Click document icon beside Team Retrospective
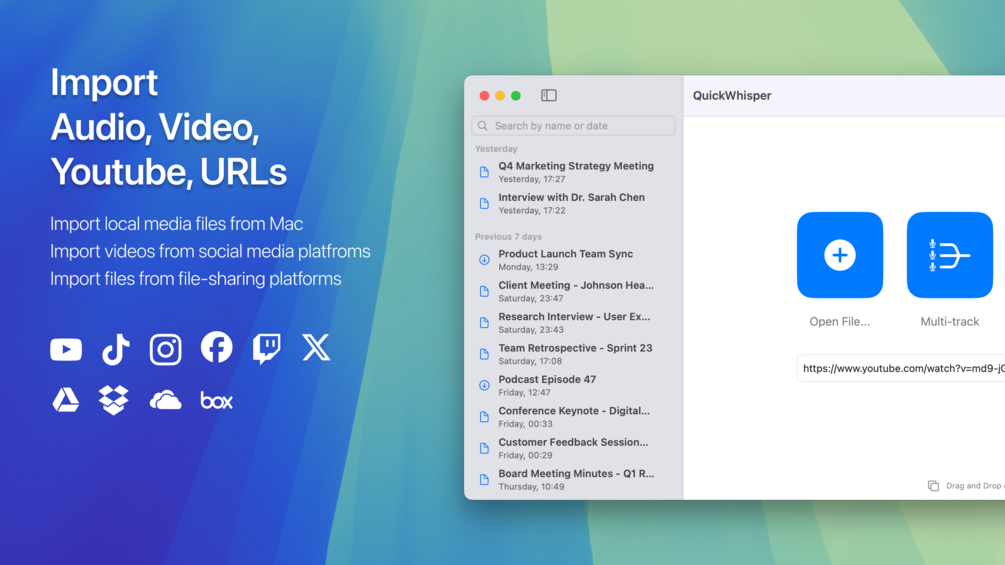 (485, 354)
